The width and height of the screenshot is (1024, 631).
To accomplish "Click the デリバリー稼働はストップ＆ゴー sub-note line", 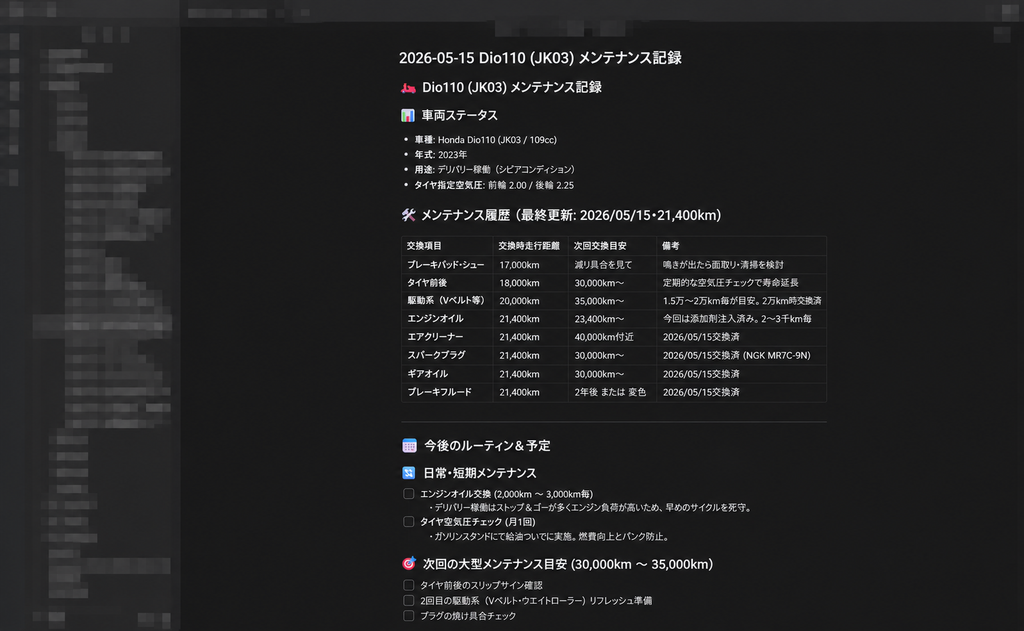I will click(590, 508).
